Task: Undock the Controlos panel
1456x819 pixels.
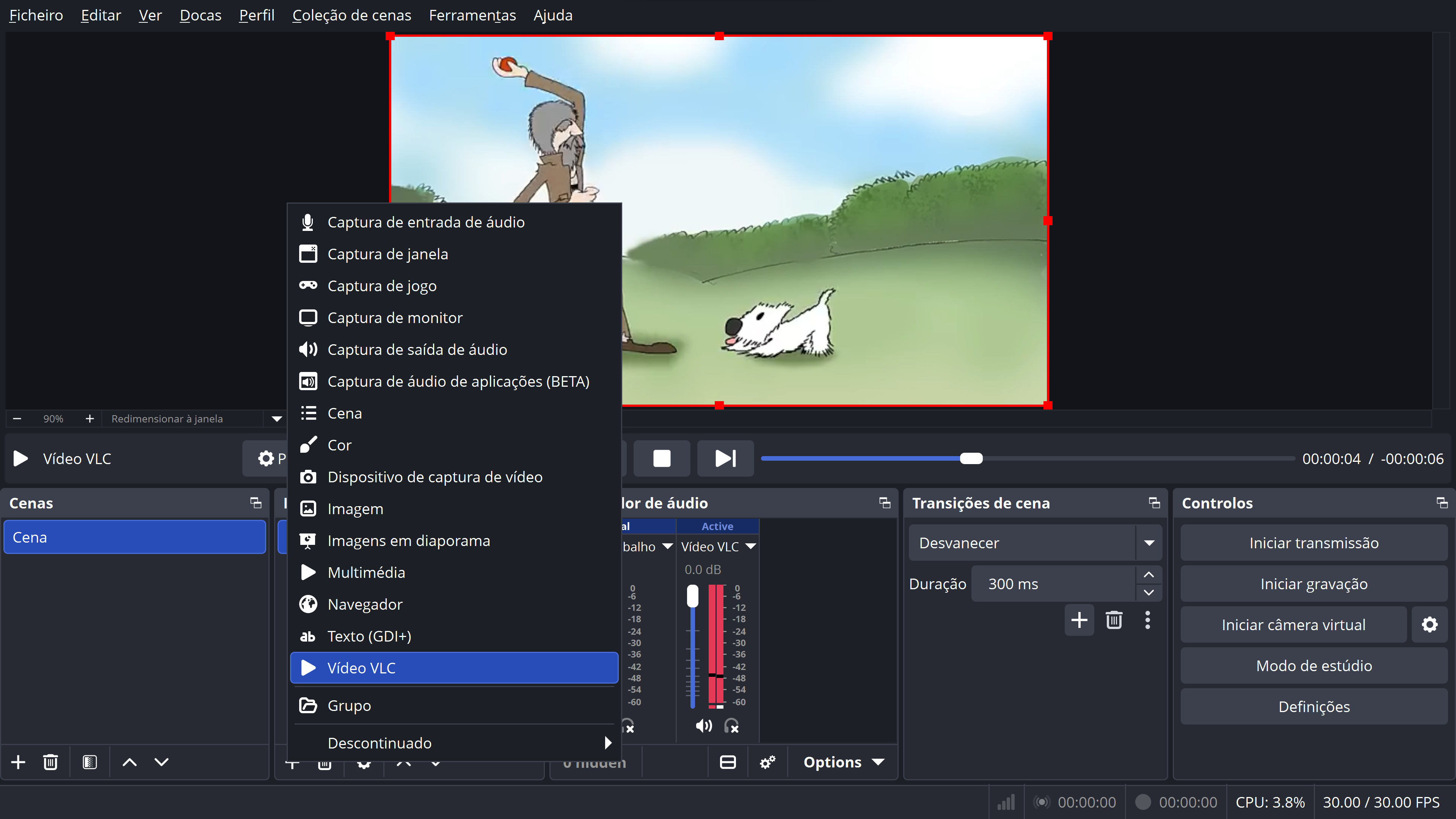Action: (x=1442, y=502)
